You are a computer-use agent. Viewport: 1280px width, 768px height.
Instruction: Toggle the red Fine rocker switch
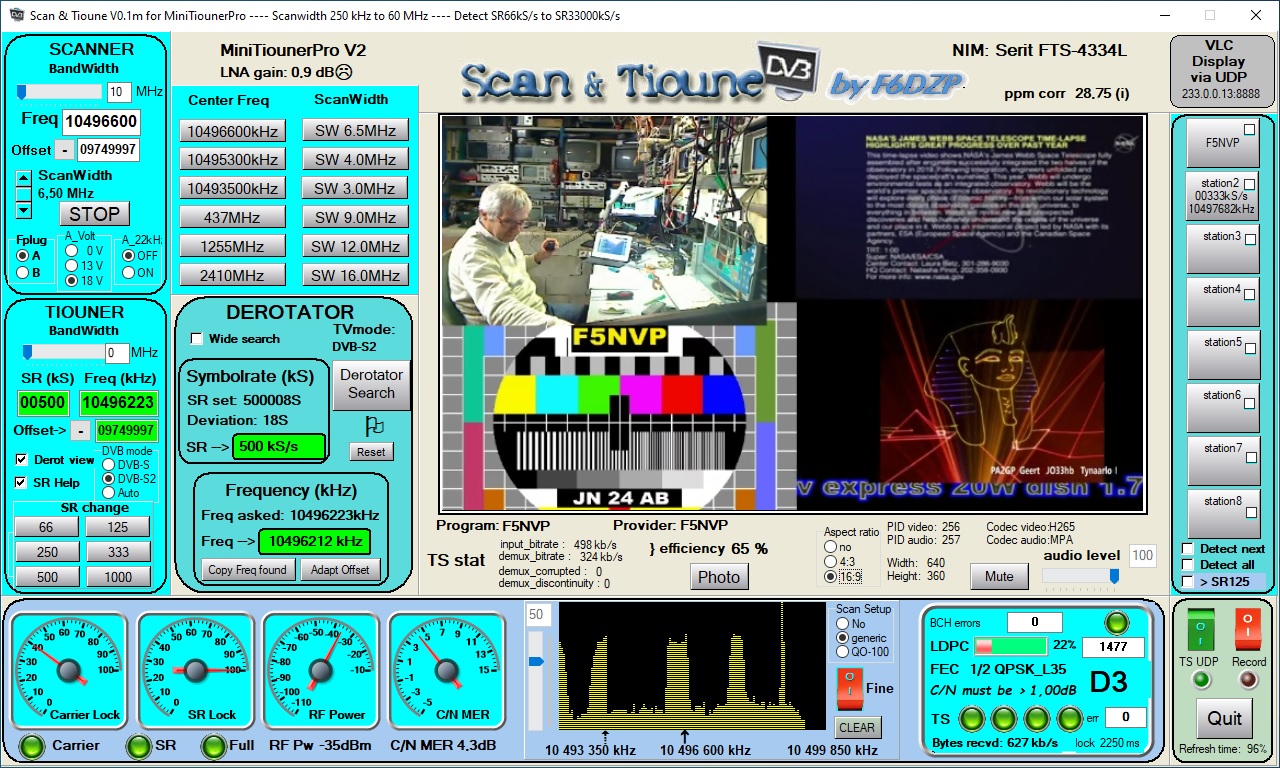pos(849,689)
